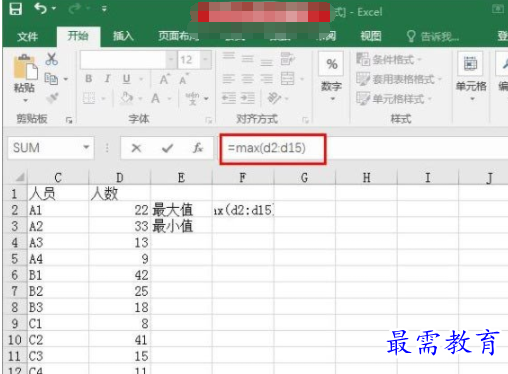Image resolution: width=508 pixels, height=374 pixels.
Task: Click the font name box
Action: point(123,60)
